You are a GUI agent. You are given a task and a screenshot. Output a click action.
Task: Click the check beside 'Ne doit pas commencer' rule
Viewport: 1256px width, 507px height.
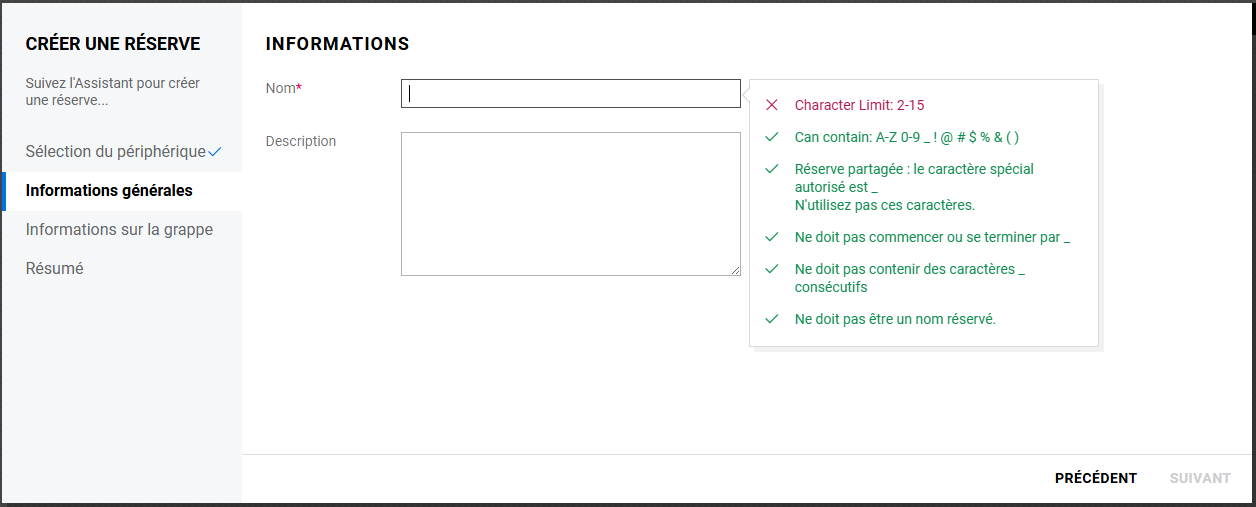click(x=771, y=237)
